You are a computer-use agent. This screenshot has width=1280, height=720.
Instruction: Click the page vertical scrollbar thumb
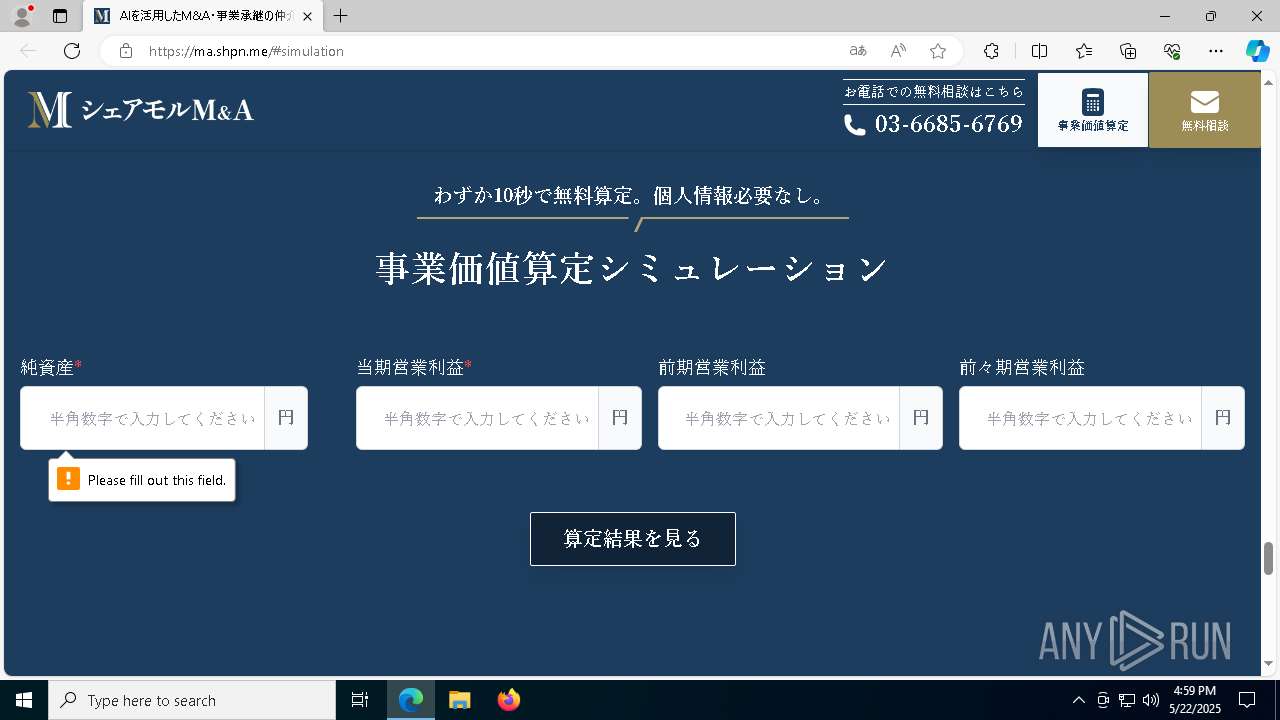tap(1269, 558)
